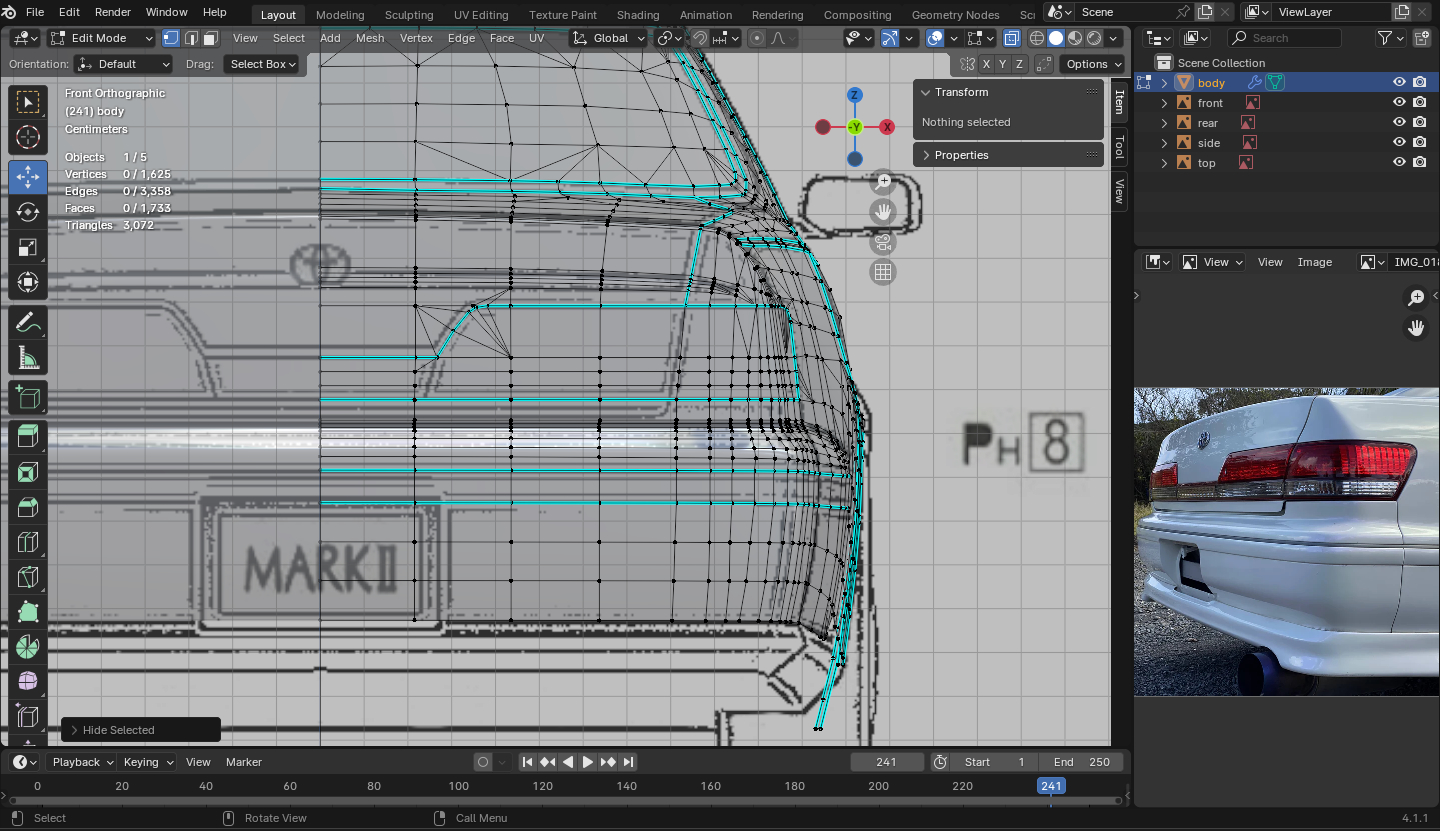Switch to face select mode
1440x831 pixels.
tap(210, 38)
